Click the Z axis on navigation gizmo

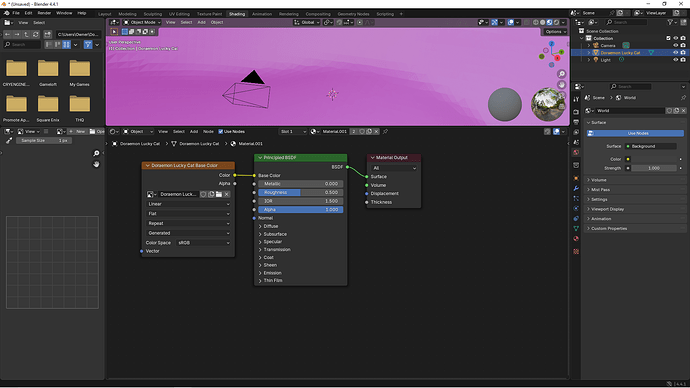pos(551,44)
